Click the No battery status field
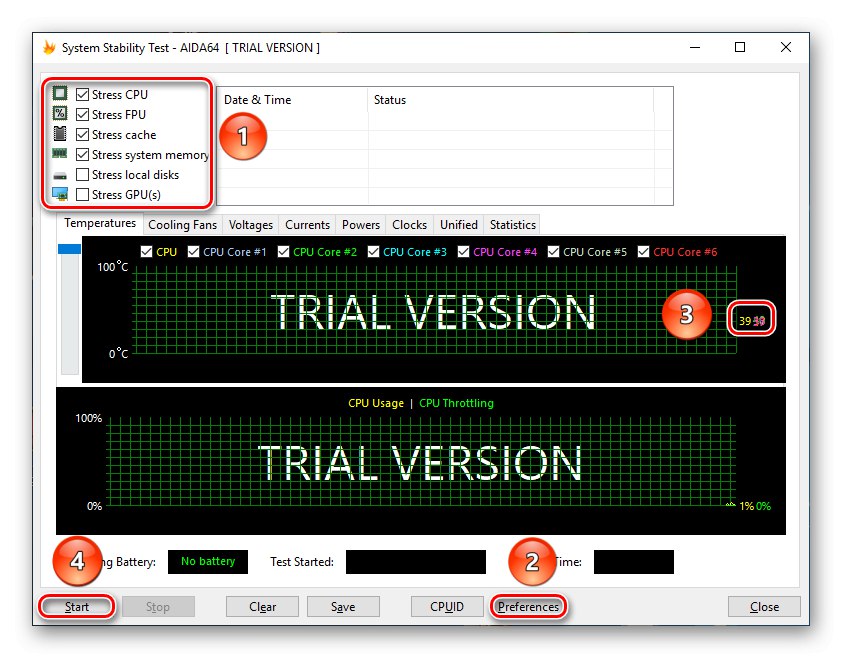The image size is (842, 658). click(208, 562)
